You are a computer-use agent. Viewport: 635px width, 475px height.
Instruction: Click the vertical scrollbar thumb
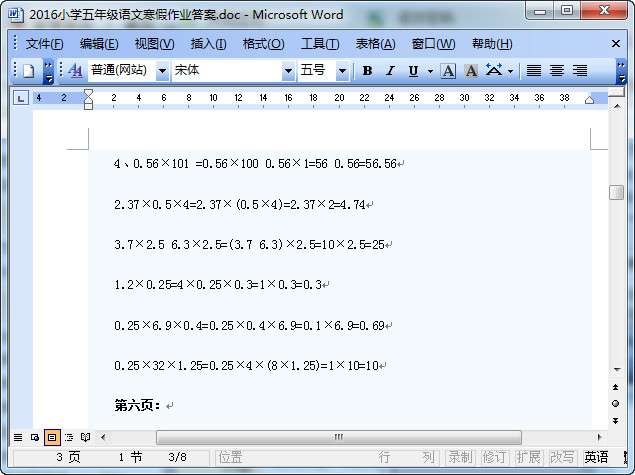pyautogui.click(x=616, y=193)
